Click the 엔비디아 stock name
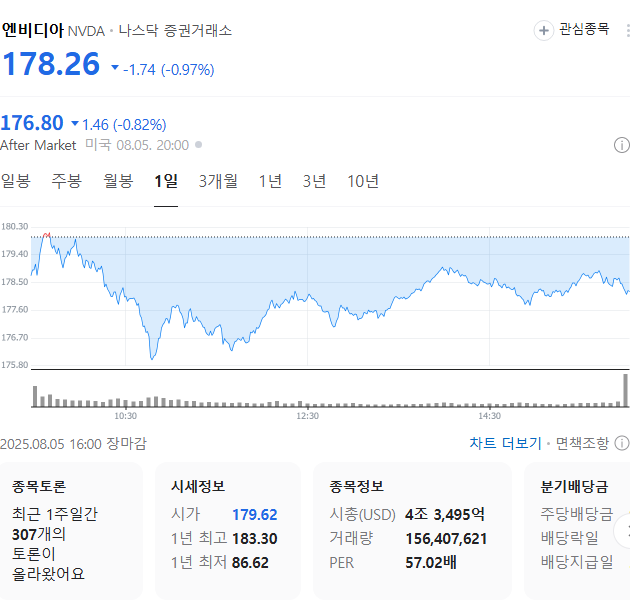 [x=33, y=30]
